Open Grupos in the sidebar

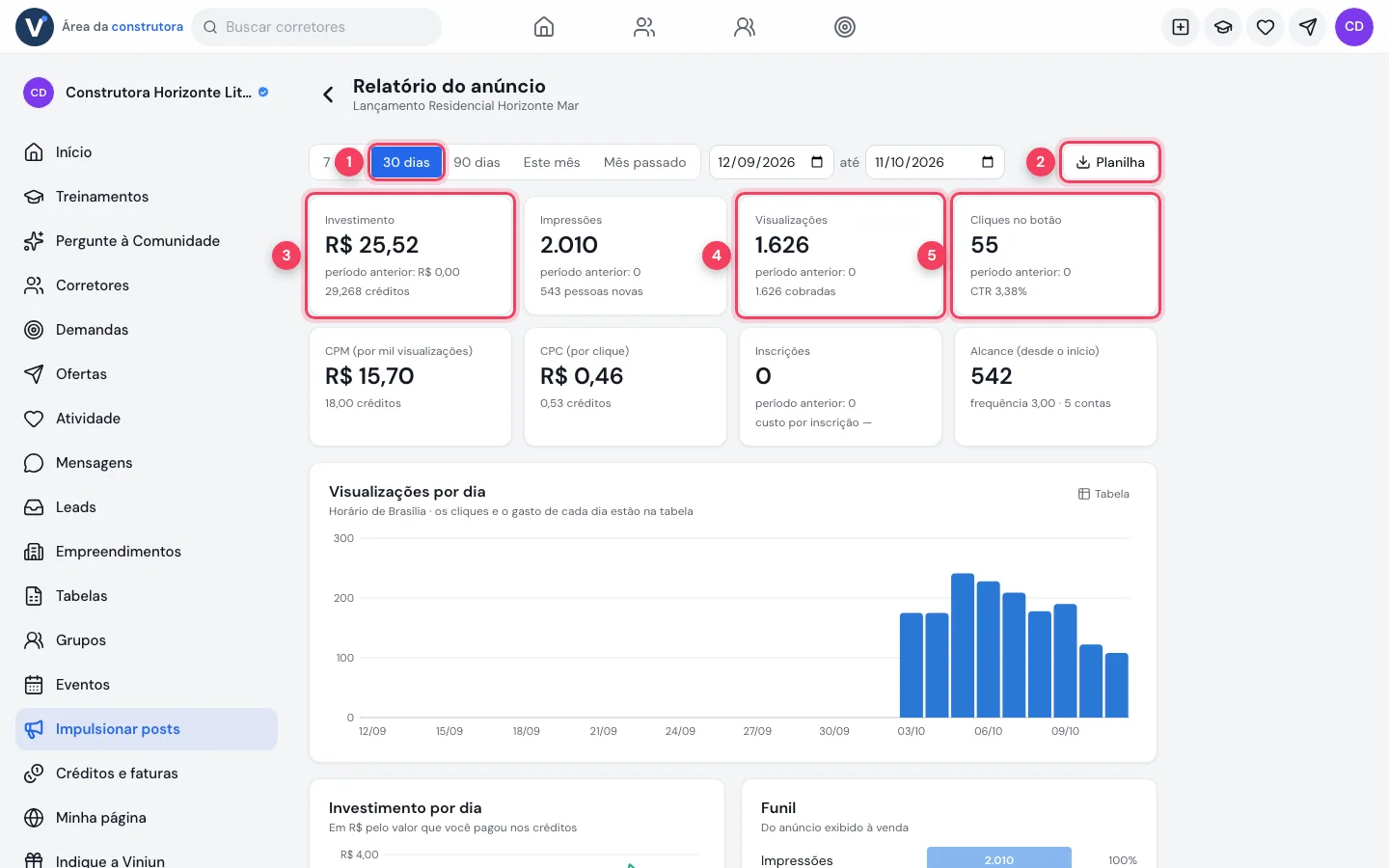click(147, 640)
